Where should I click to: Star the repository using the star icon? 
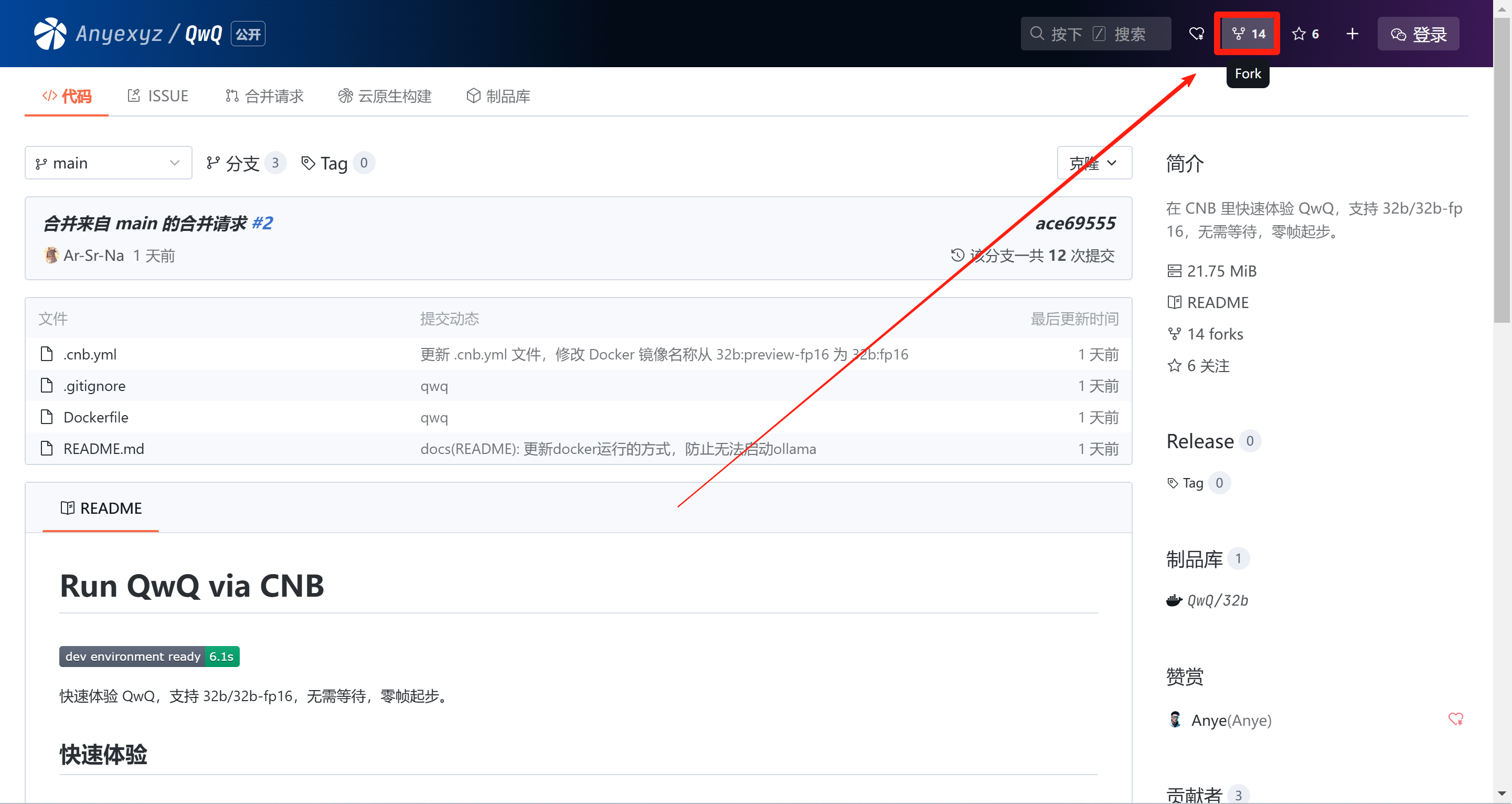coord(1305,34)
